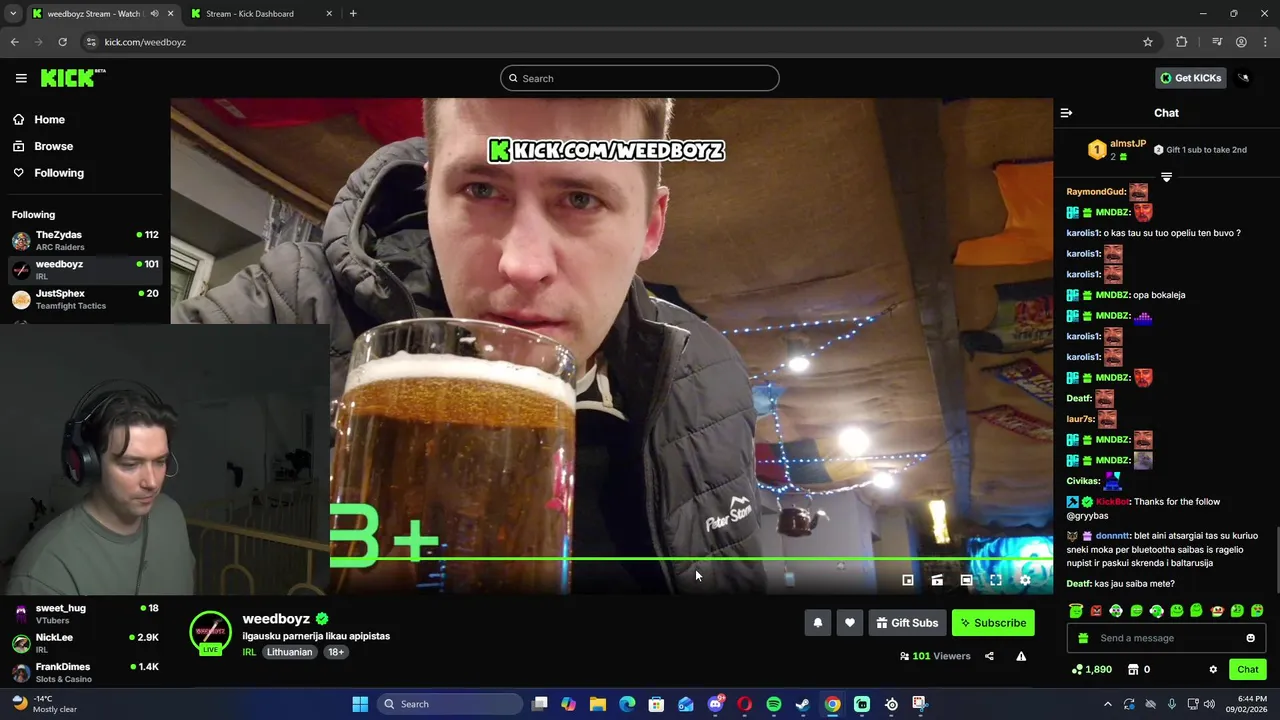The width and height of the screenshot is (1280, 720).
Task: Click Gift 1 sub to take 2nd
Action: [x=1200, y=150]
